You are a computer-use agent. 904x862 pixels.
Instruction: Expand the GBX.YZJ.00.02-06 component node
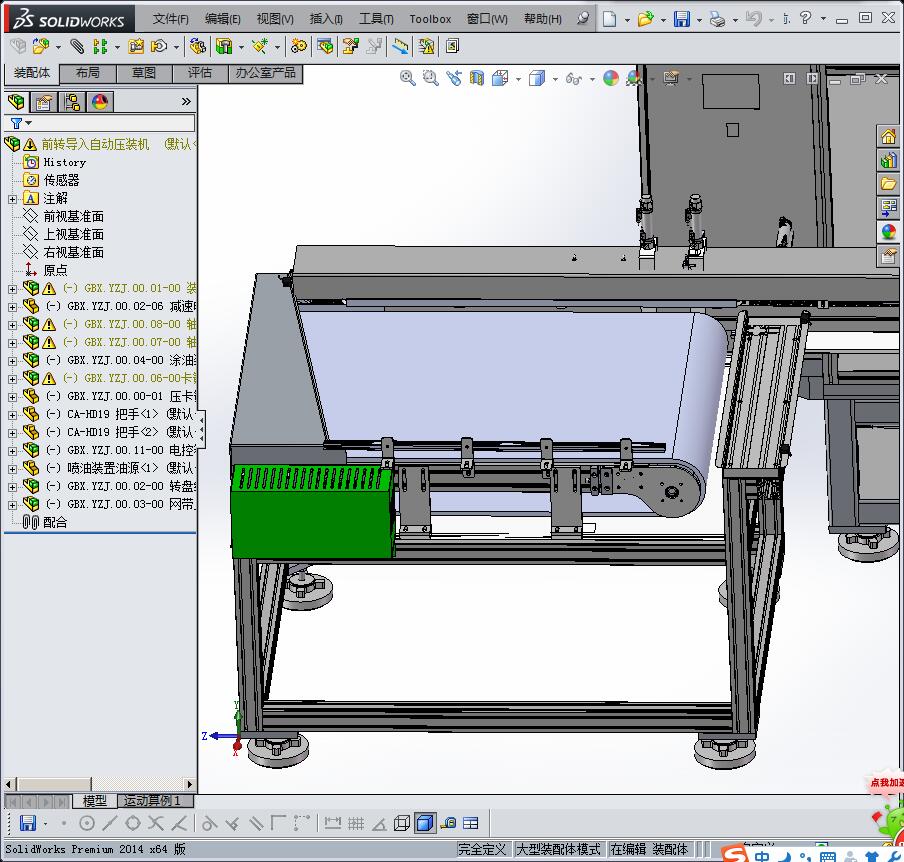click(x=12, y=306)
